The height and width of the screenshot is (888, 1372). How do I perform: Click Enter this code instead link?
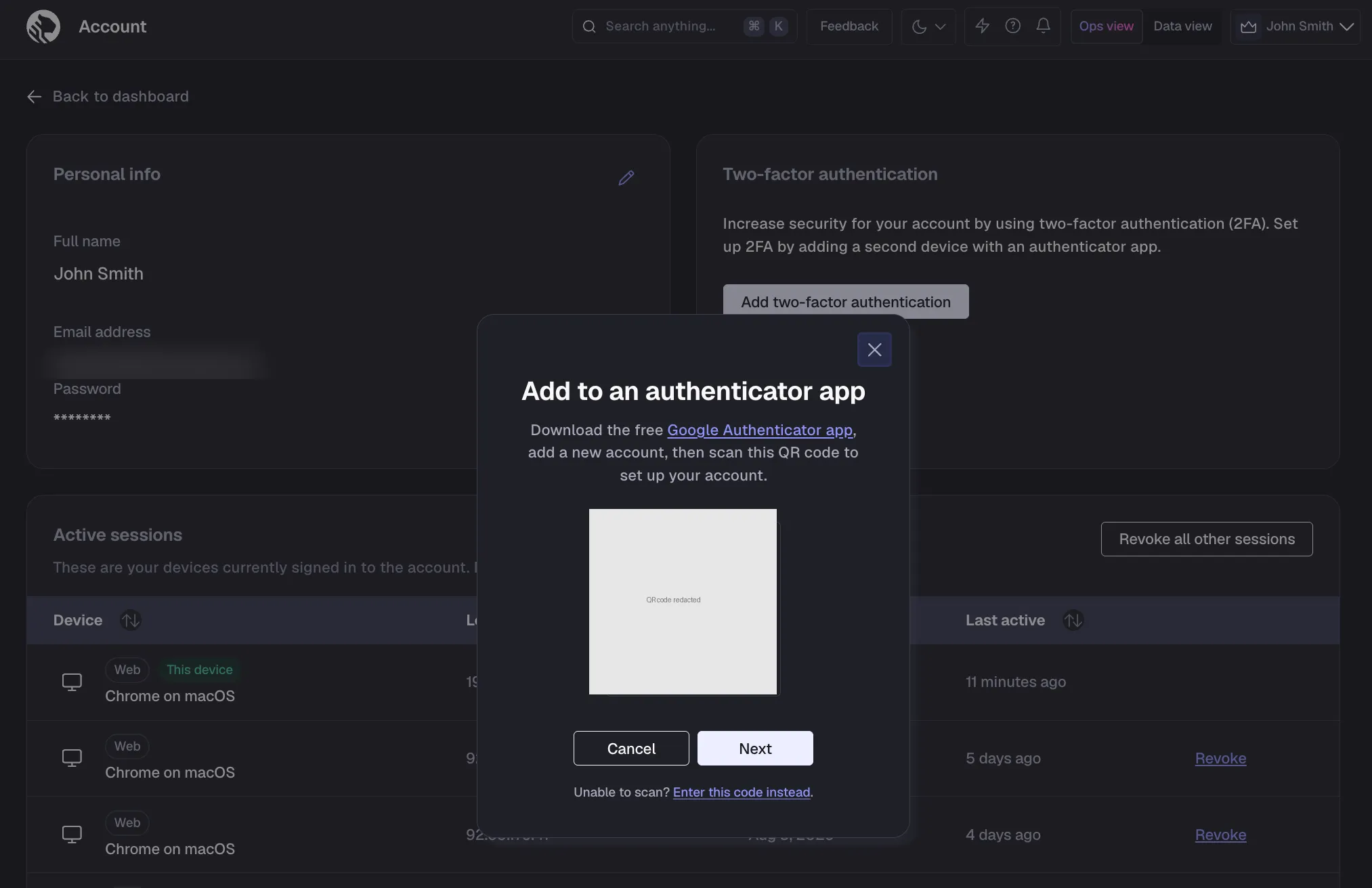pos(742,793)
